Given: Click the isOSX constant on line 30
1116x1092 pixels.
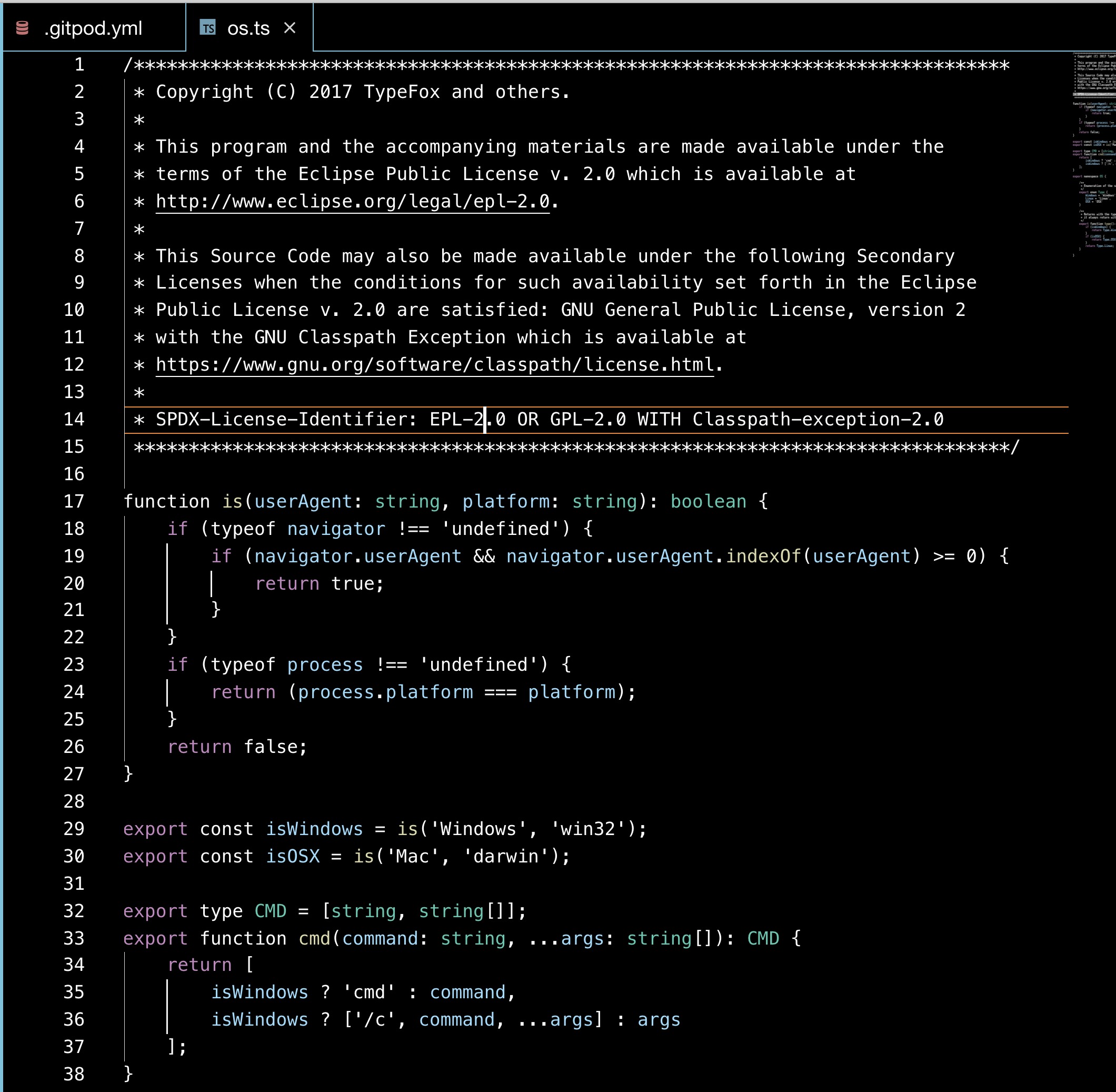Looking at the screenshot, I should coord(293,856).
